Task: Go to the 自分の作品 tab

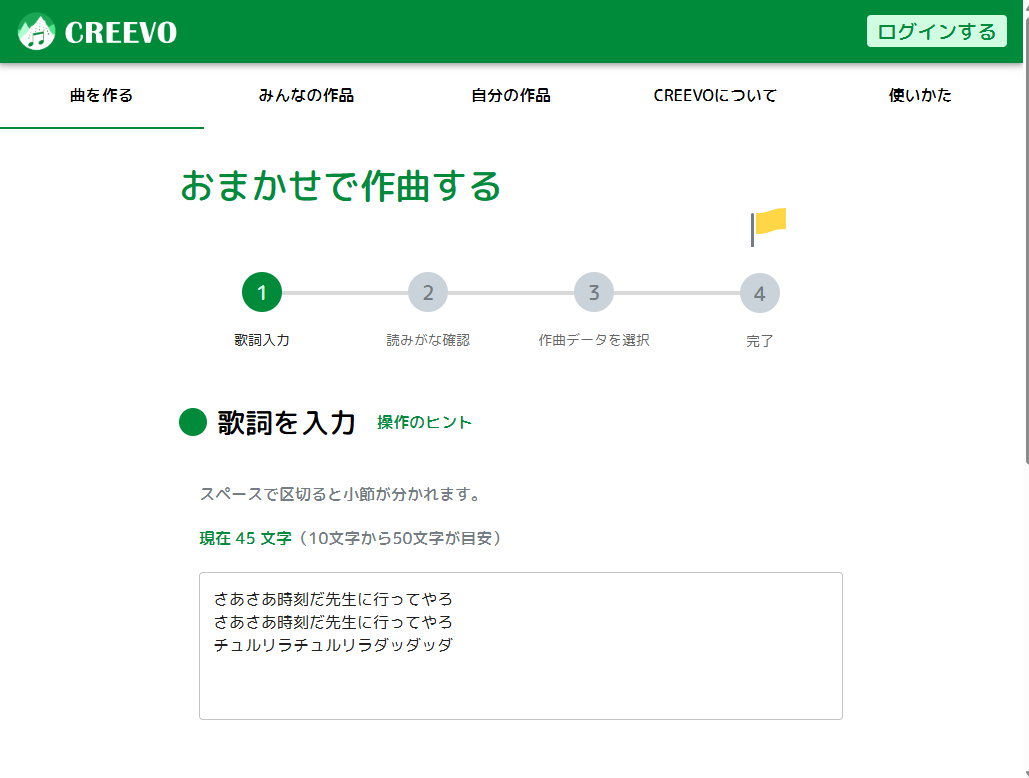Action: click(511, 96)
